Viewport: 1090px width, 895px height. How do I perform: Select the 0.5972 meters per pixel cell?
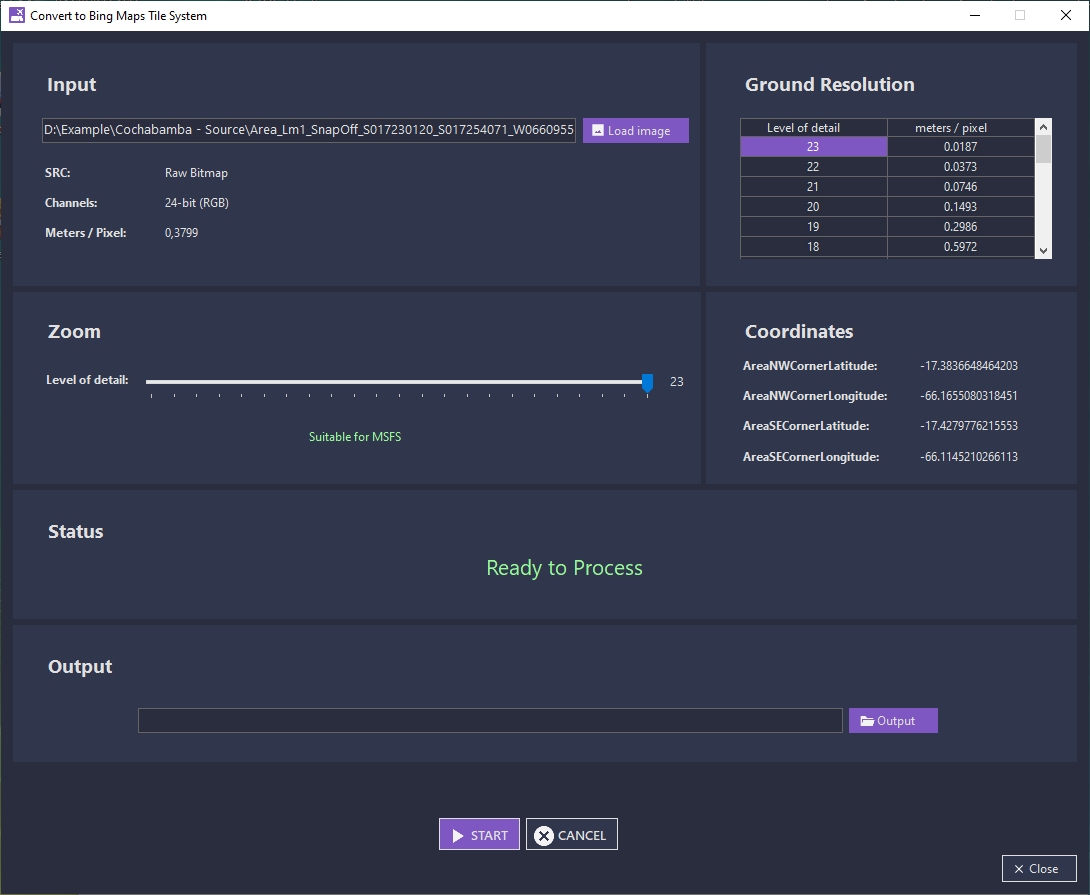960,247
